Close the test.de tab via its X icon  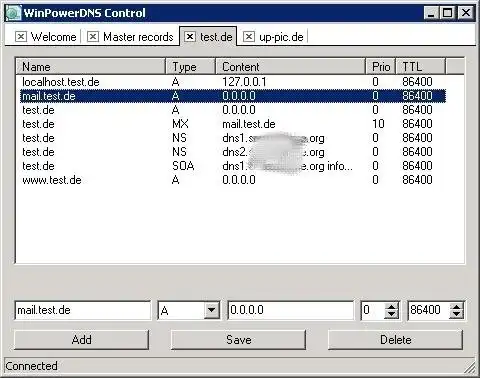pos(190,36)
